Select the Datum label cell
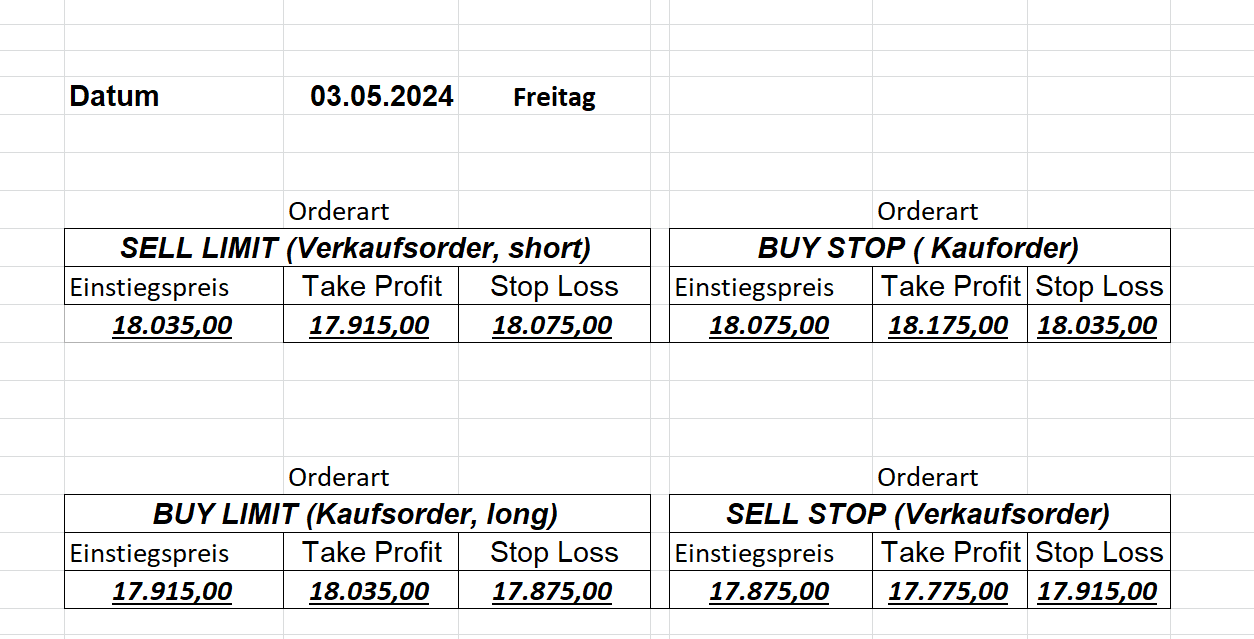This screenshot has height=639, width=1254. click(x=114, y=97)
